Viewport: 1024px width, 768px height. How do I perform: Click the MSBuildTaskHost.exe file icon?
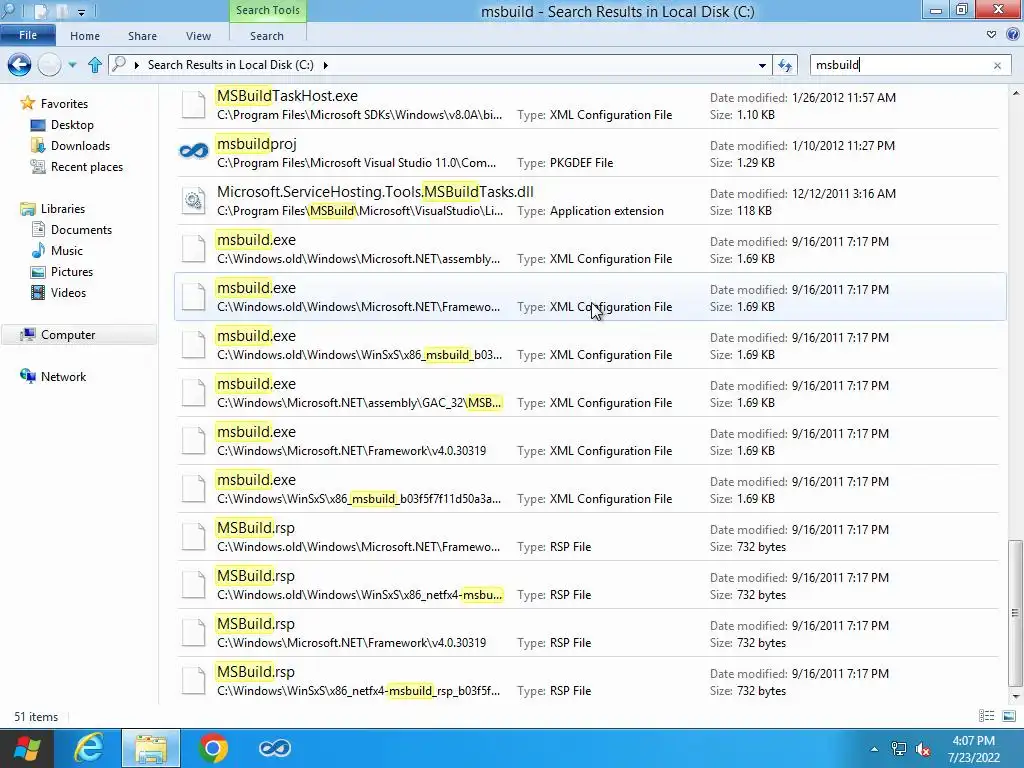[x=194, y=104]
